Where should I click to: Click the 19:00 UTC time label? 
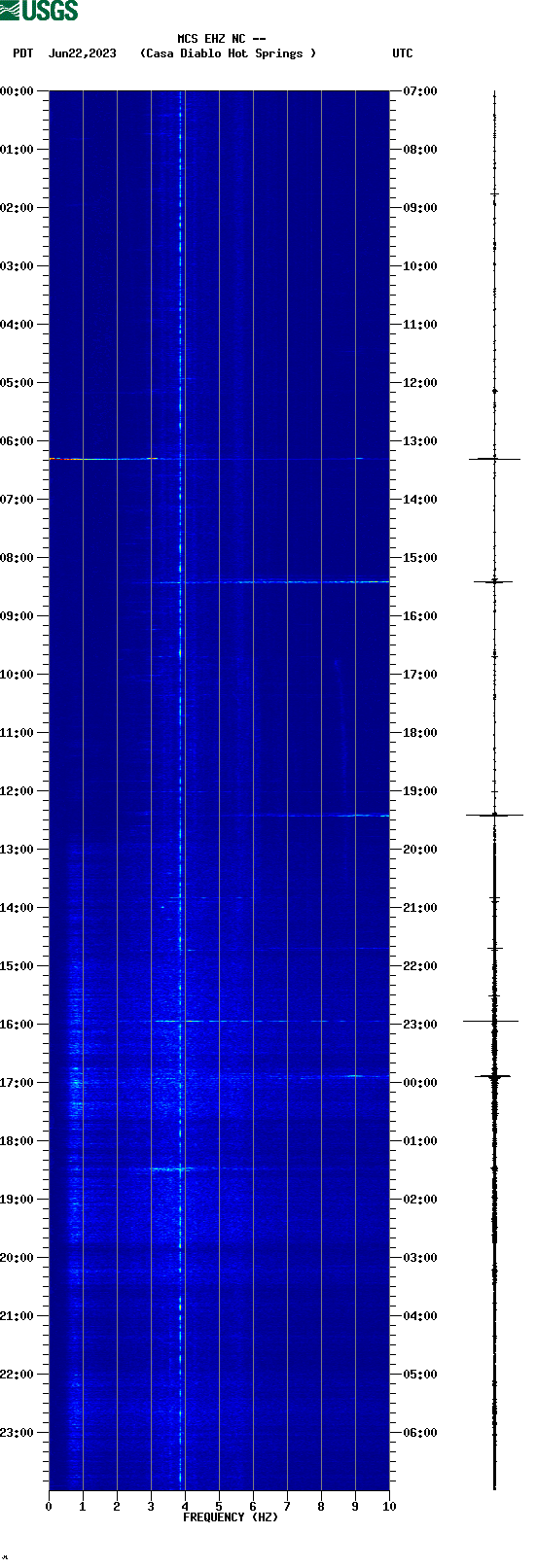[x=420, y=791]
